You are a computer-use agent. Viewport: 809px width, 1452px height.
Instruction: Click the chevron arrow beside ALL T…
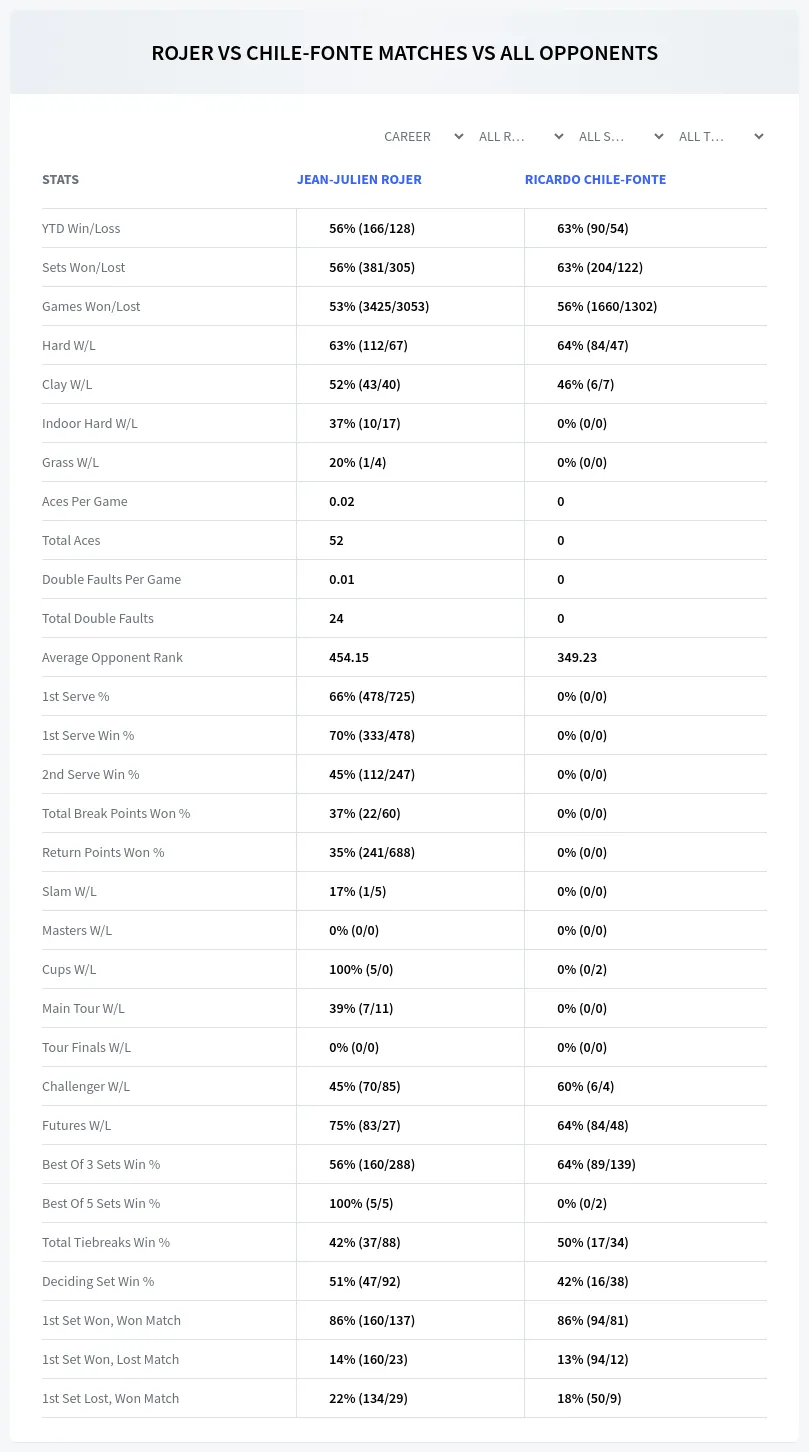tap(759, 136)
